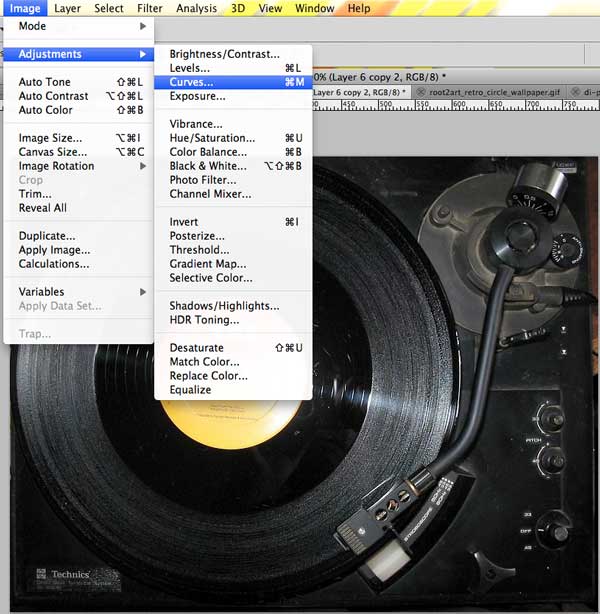600x614 pixels.
Task: Select Photo Filter adjustment
Action: click(233, 180)
